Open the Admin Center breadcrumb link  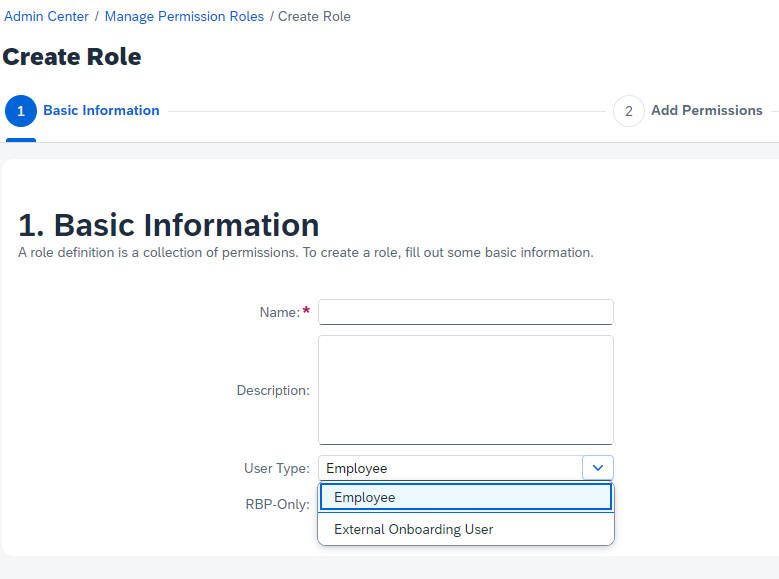tap(46, 16)
